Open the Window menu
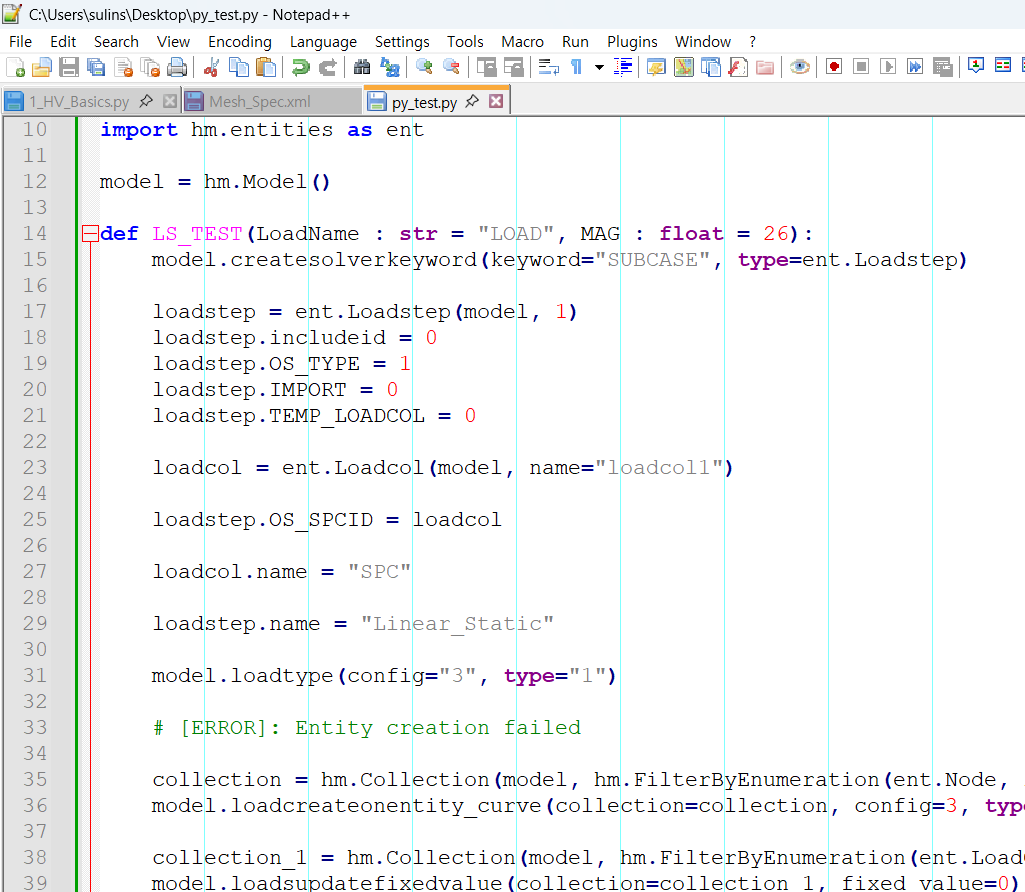The image size is (1025, 892). 703,42
